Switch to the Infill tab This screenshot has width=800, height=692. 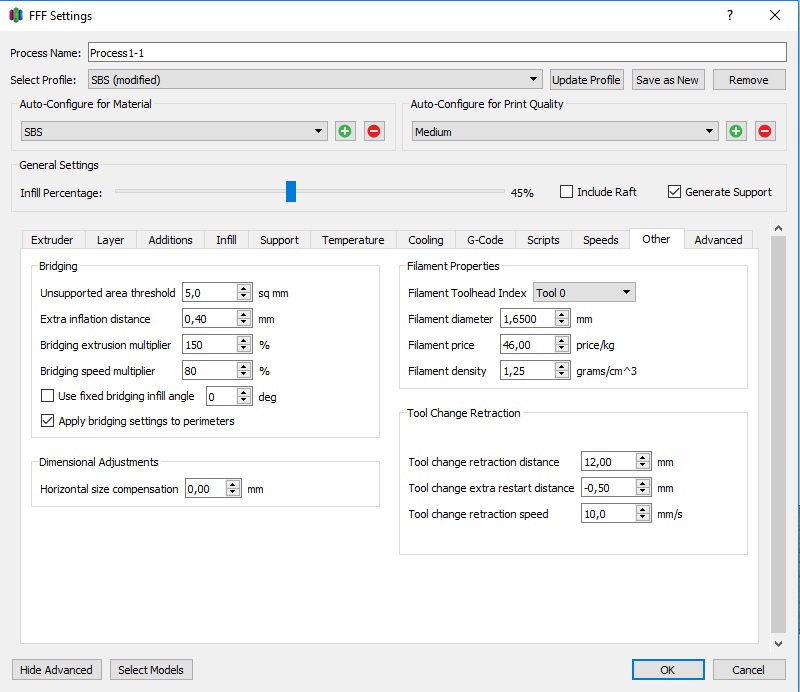[x=226, y=240]
